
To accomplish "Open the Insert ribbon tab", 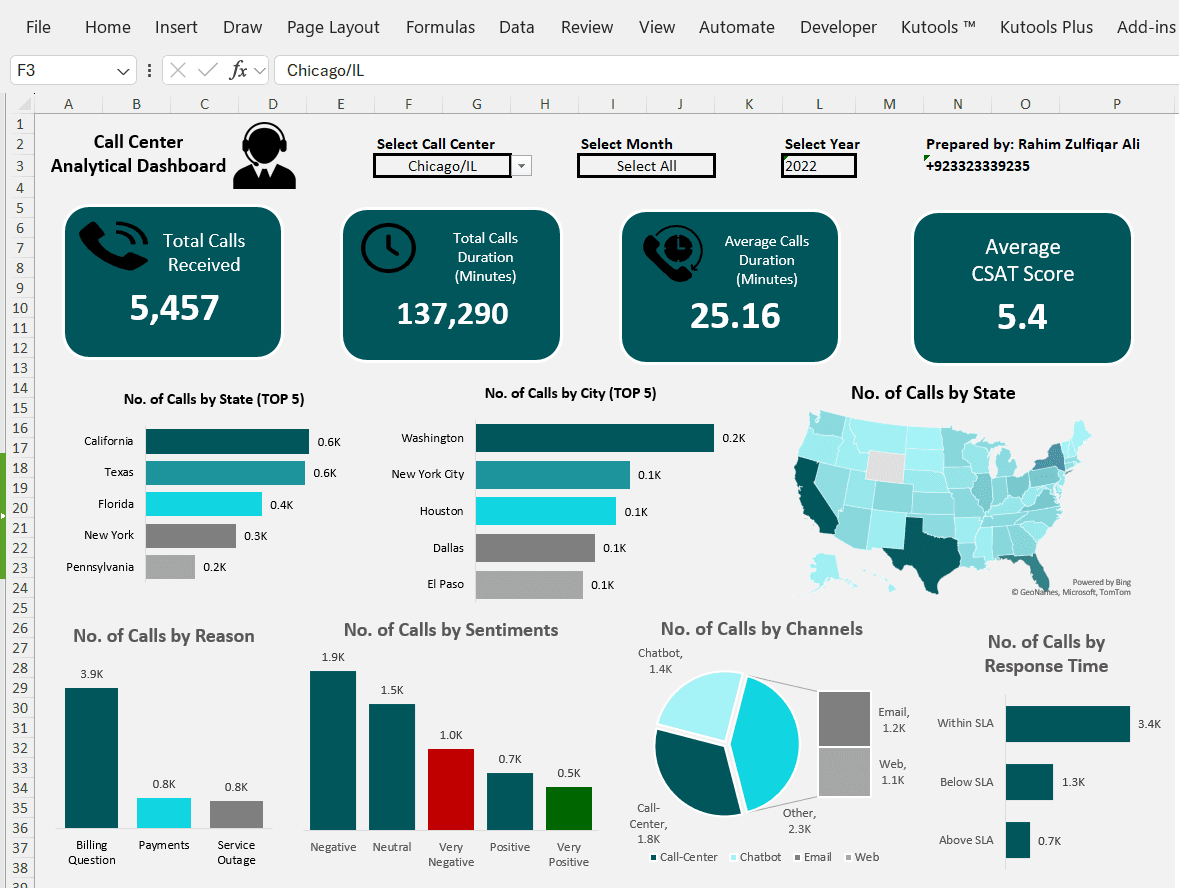I will pos(176,27).
